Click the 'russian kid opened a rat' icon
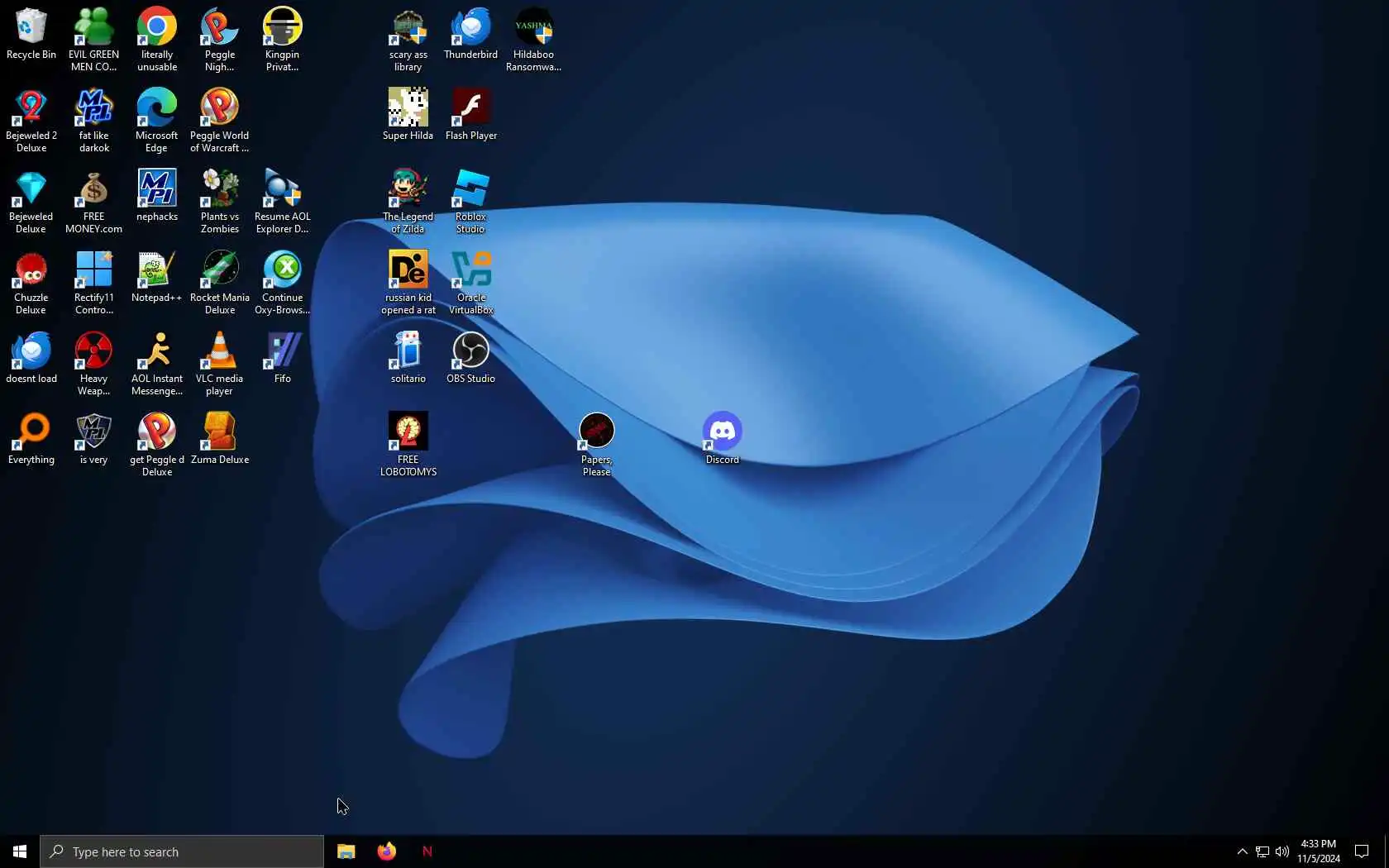The image size is (1389, 868). pyautogui.click(x=408, y=282)
